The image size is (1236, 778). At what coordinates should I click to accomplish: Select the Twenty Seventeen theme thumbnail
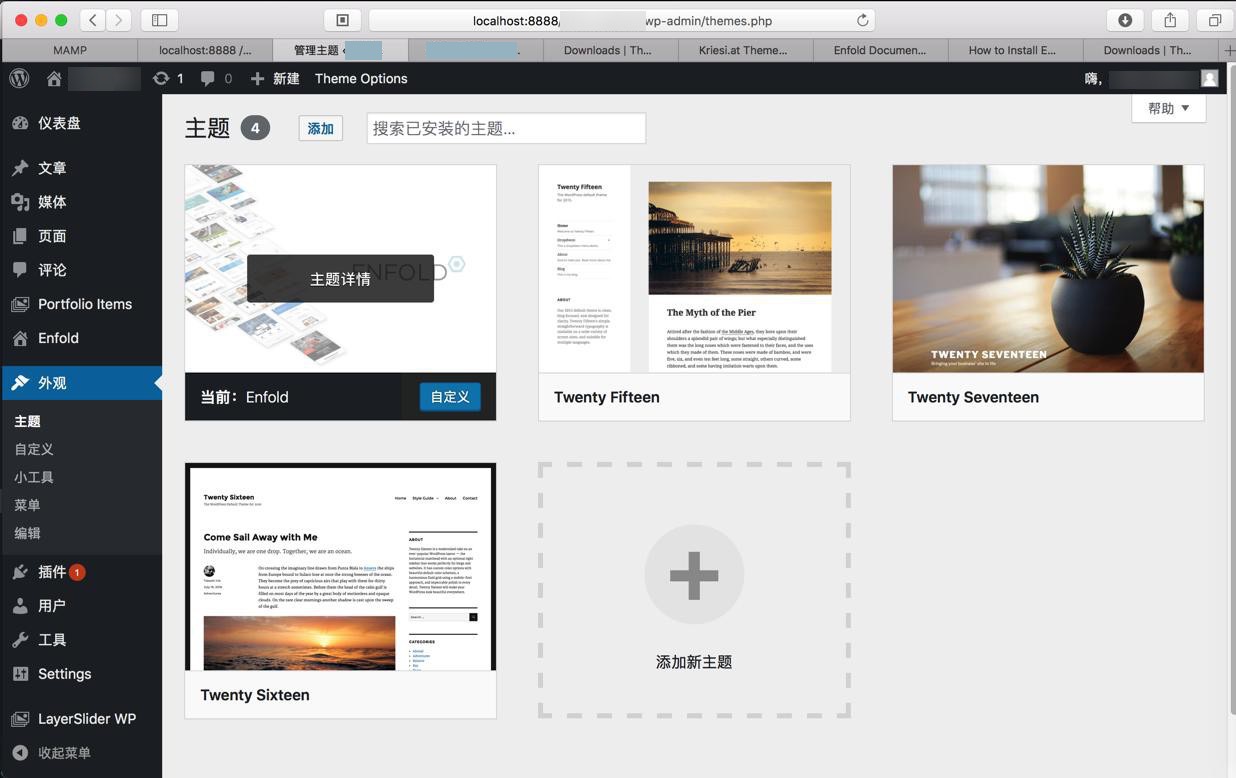point(1048,269)
